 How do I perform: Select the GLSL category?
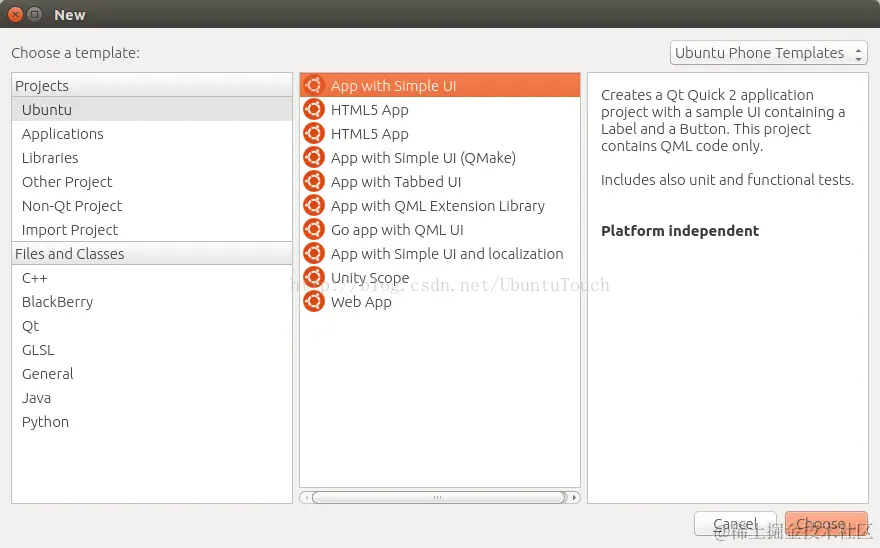152,350
